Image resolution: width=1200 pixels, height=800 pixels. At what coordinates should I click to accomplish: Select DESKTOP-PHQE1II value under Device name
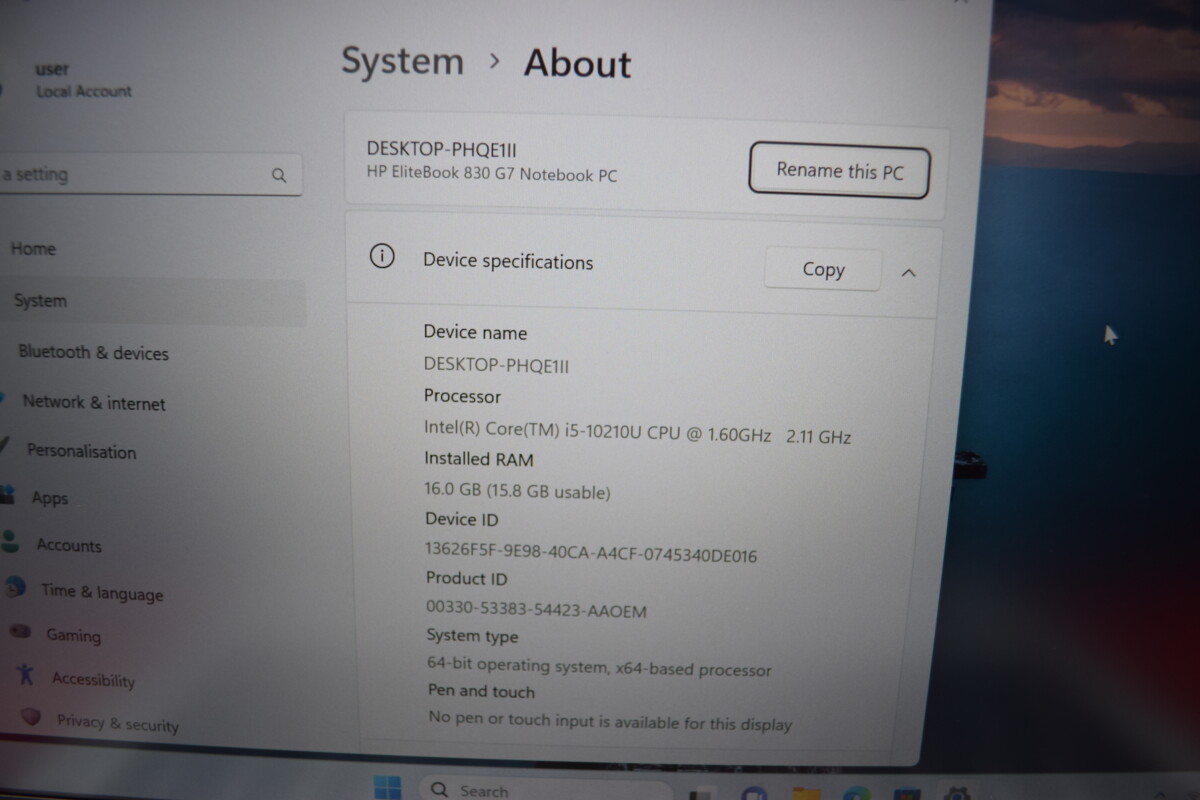pyautogui.click(x=496, y=365)
